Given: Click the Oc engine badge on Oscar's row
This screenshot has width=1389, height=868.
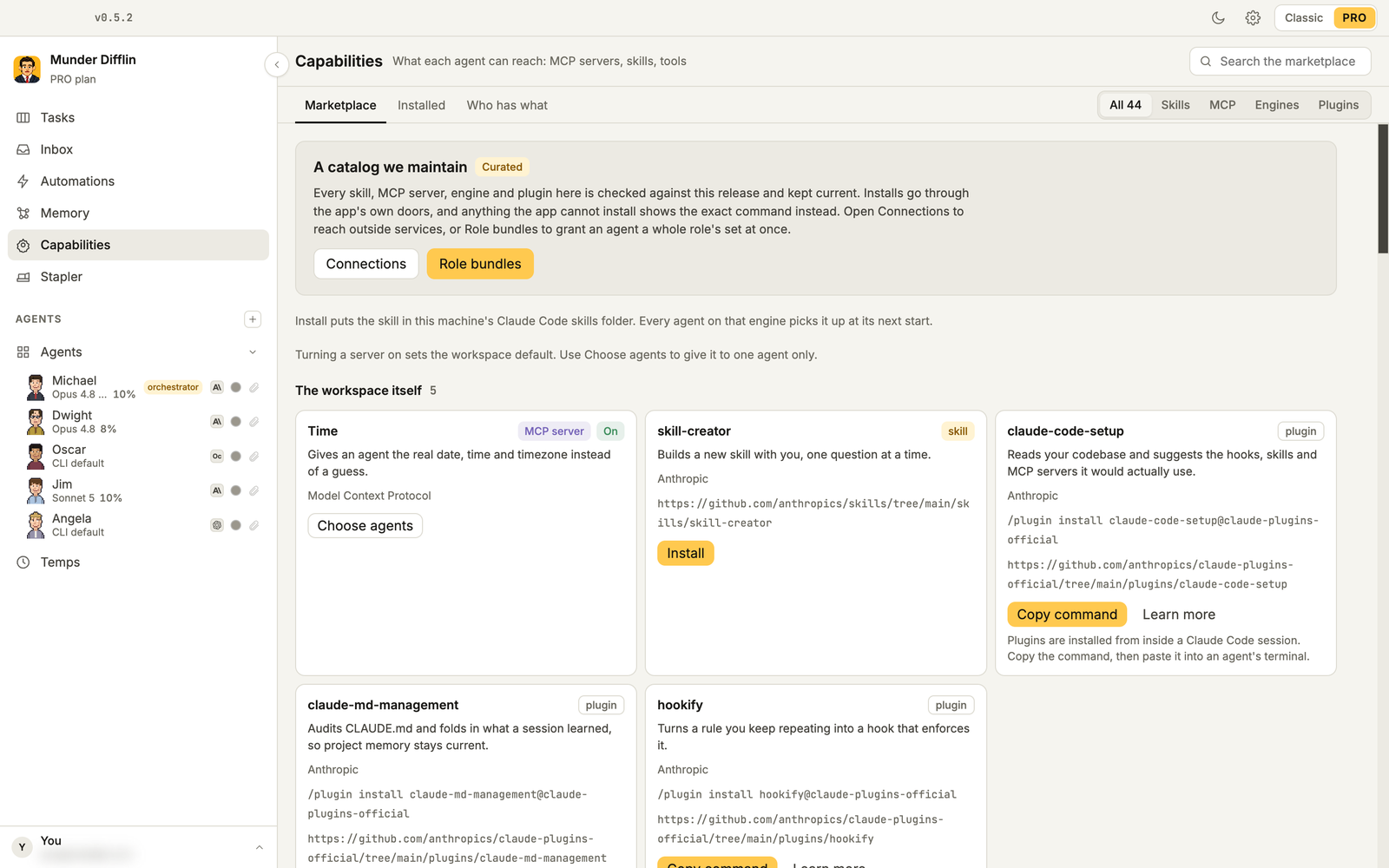Looking at the screenshot, I should pyautogui.click(x=217, y=457).
